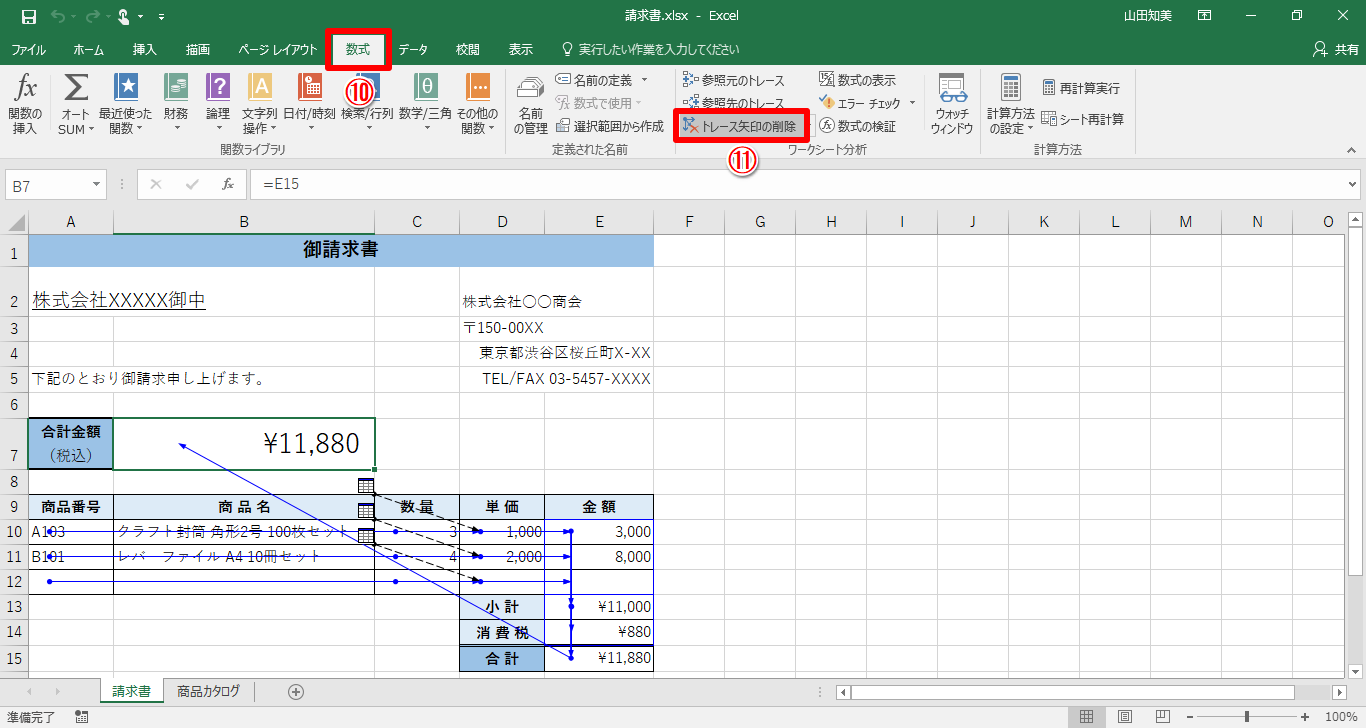Click the fx icon in the formula bar
The image size is (1366, 728).
coord(228,184)
